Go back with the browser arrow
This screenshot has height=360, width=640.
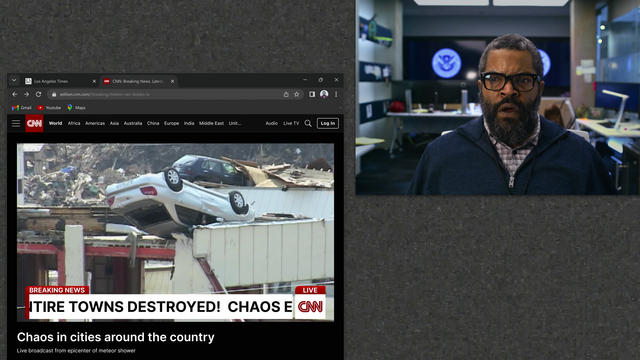(x=15, y=94)
